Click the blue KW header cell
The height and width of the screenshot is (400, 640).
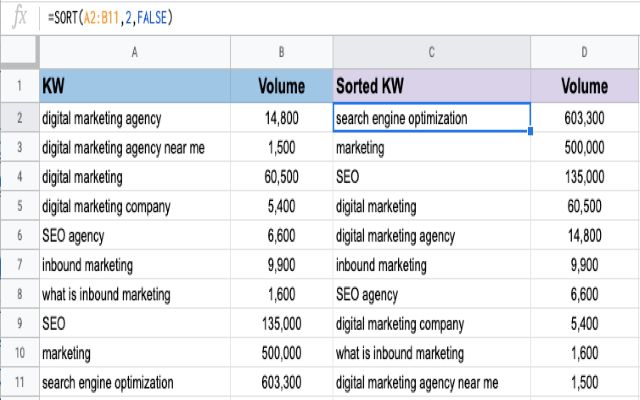pos(135,86)
